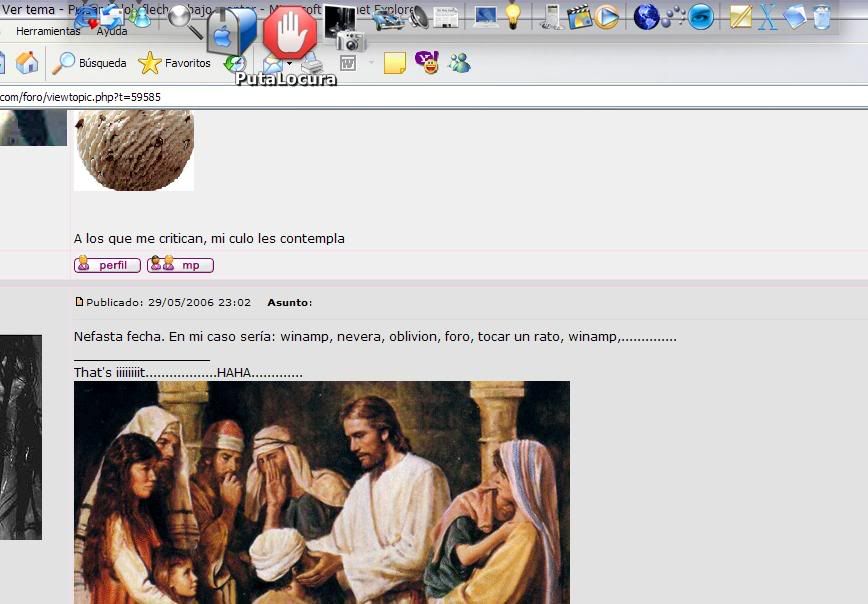Open the Mail envelope toolbar icon
868x604 pixels.
coord(272,64)
